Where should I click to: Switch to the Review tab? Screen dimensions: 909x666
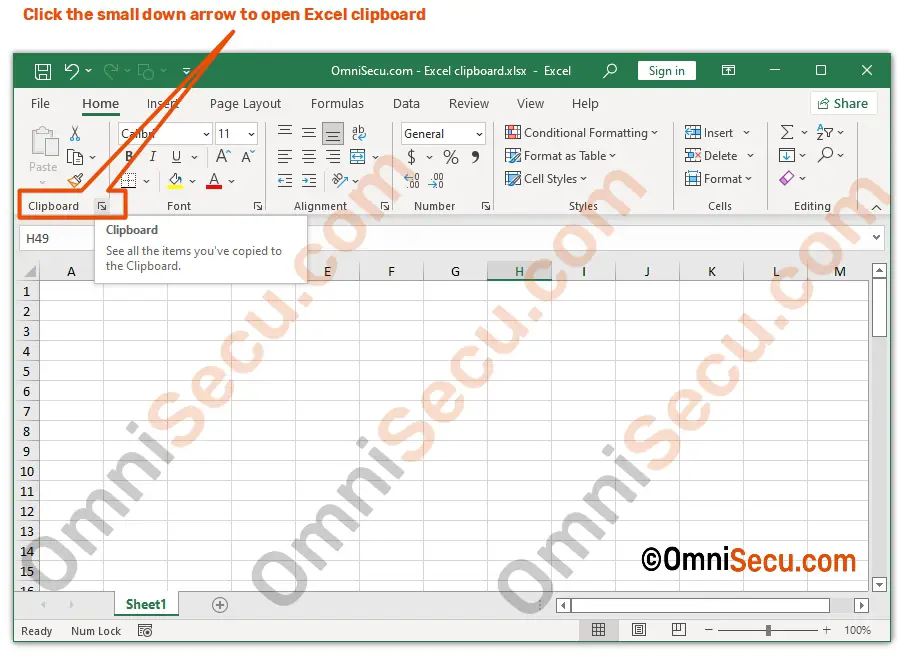tap(469, 104)
